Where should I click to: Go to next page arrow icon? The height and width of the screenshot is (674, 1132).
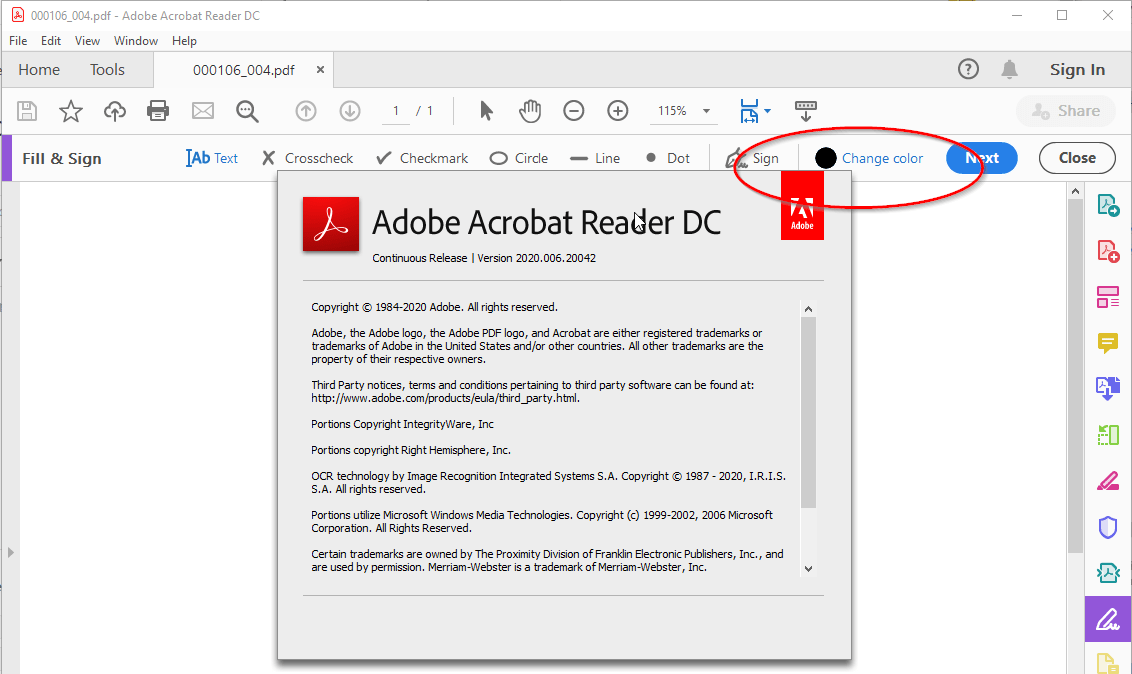click(x=350, y=110)
